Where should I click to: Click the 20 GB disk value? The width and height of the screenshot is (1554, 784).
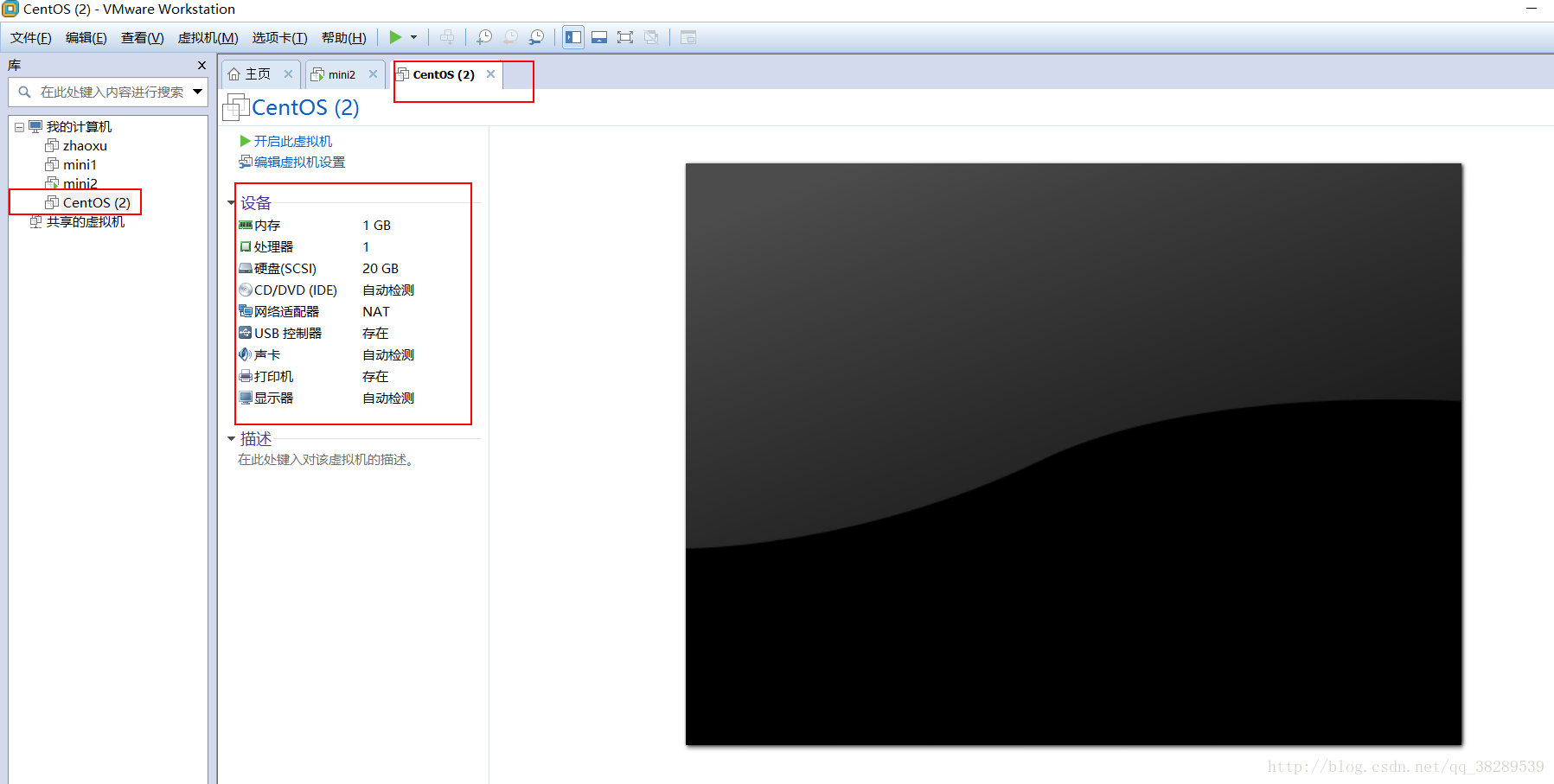(381, 269)
